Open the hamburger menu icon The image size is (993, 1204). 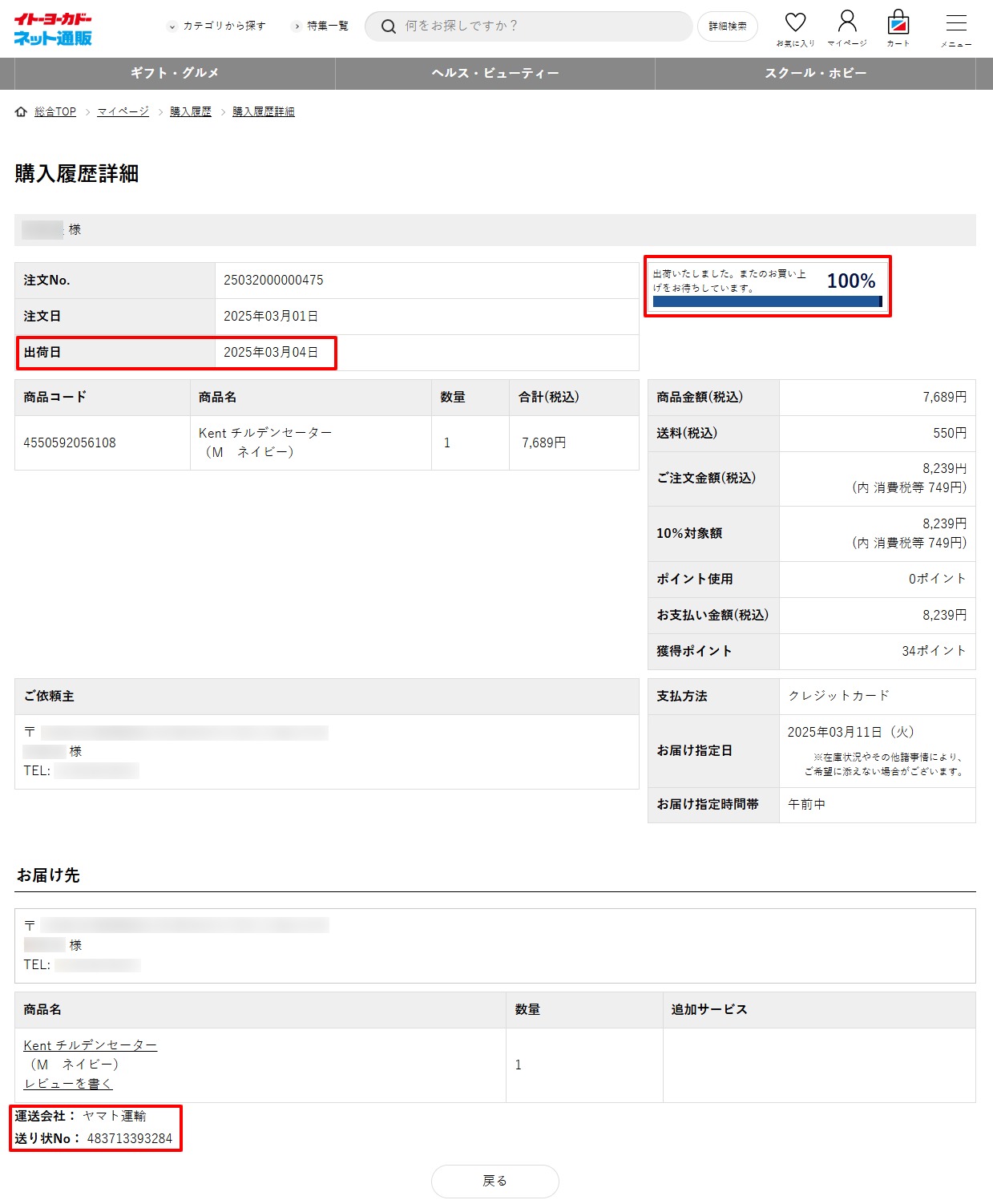point(956,23)
